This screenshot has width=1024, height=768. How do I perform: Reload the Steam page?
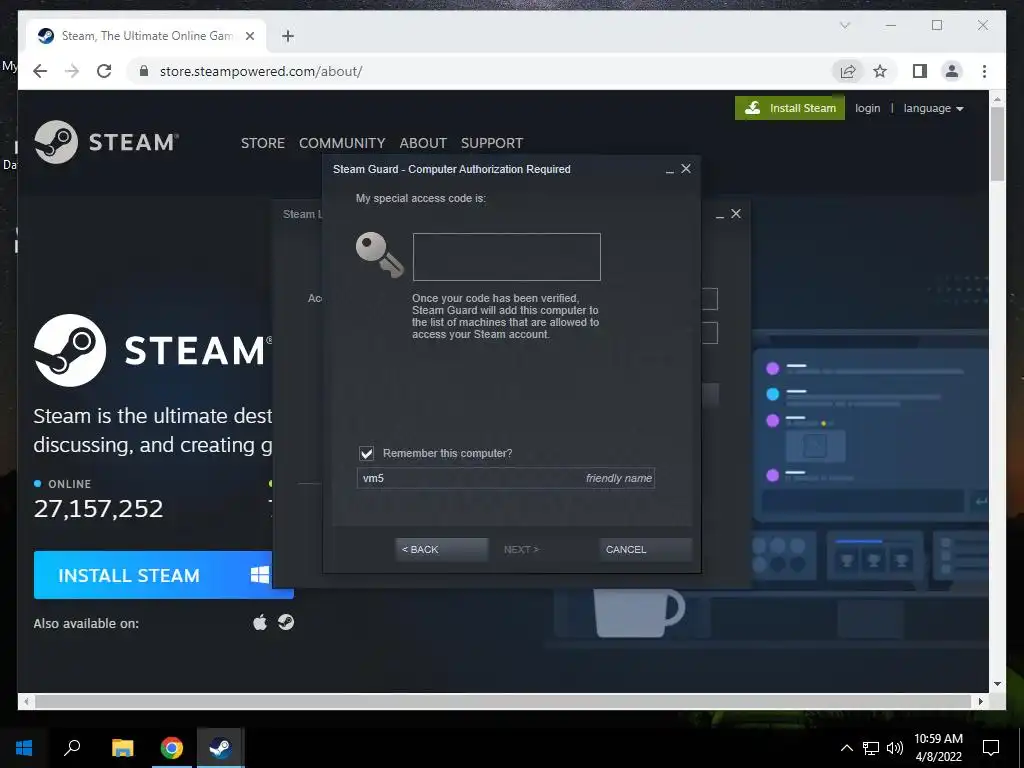pos(104,71)
